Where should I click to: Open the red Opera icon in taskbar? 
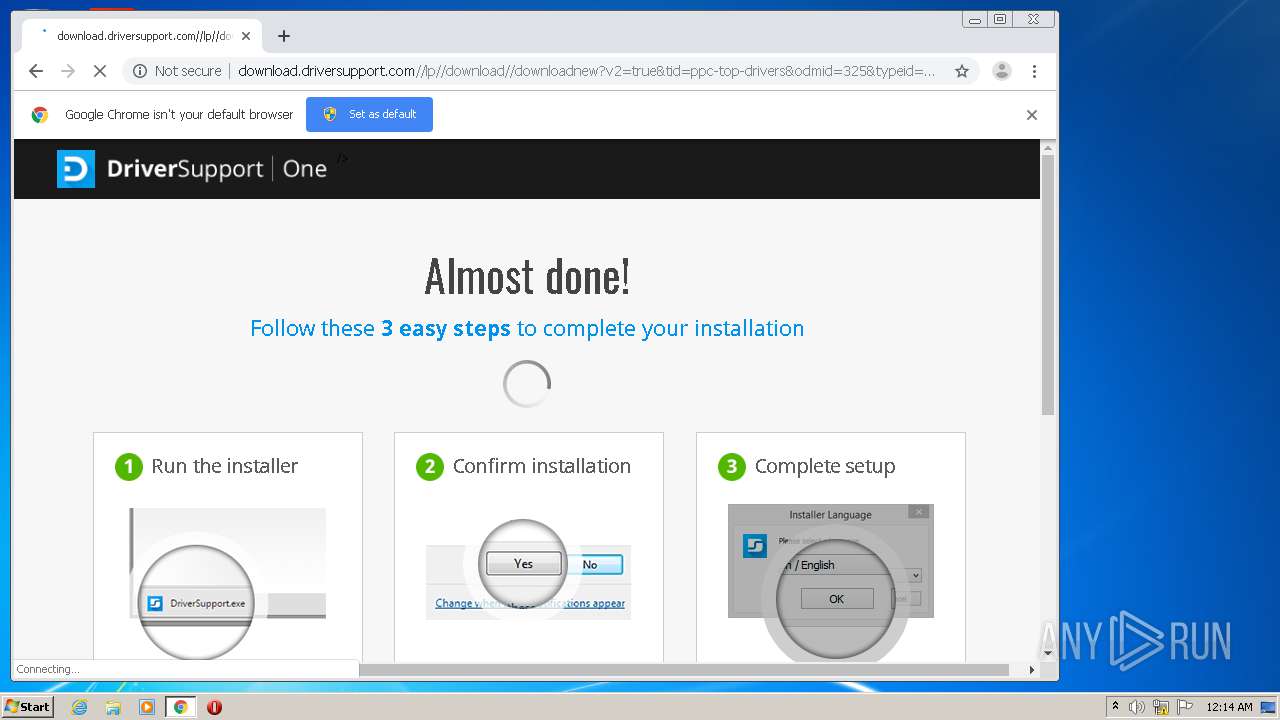click(214, 707)
